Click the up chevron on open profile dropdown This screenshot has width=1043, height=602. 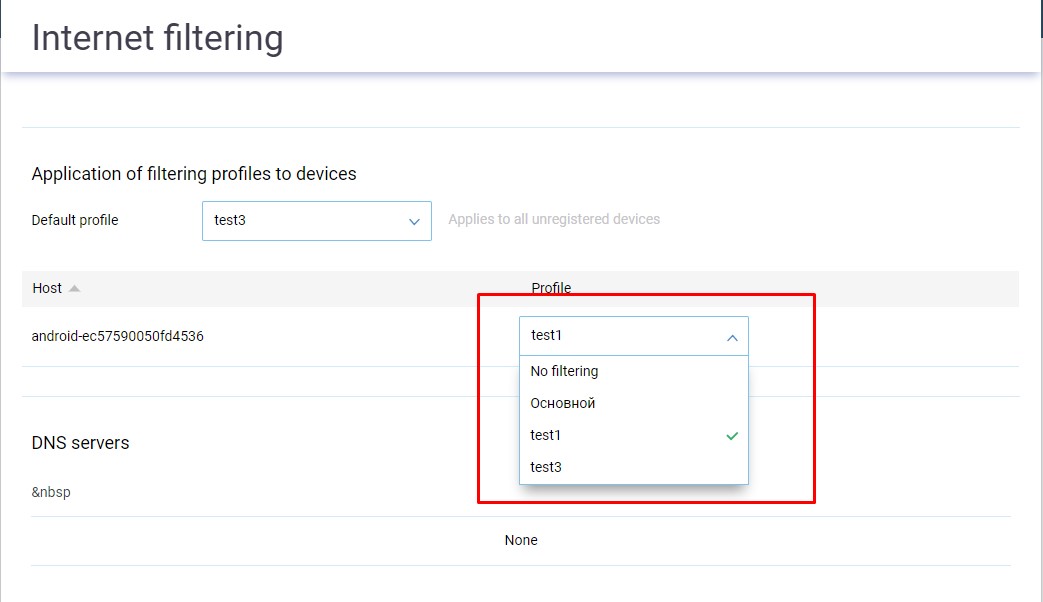pyautogui.click(x=732, y=338)
